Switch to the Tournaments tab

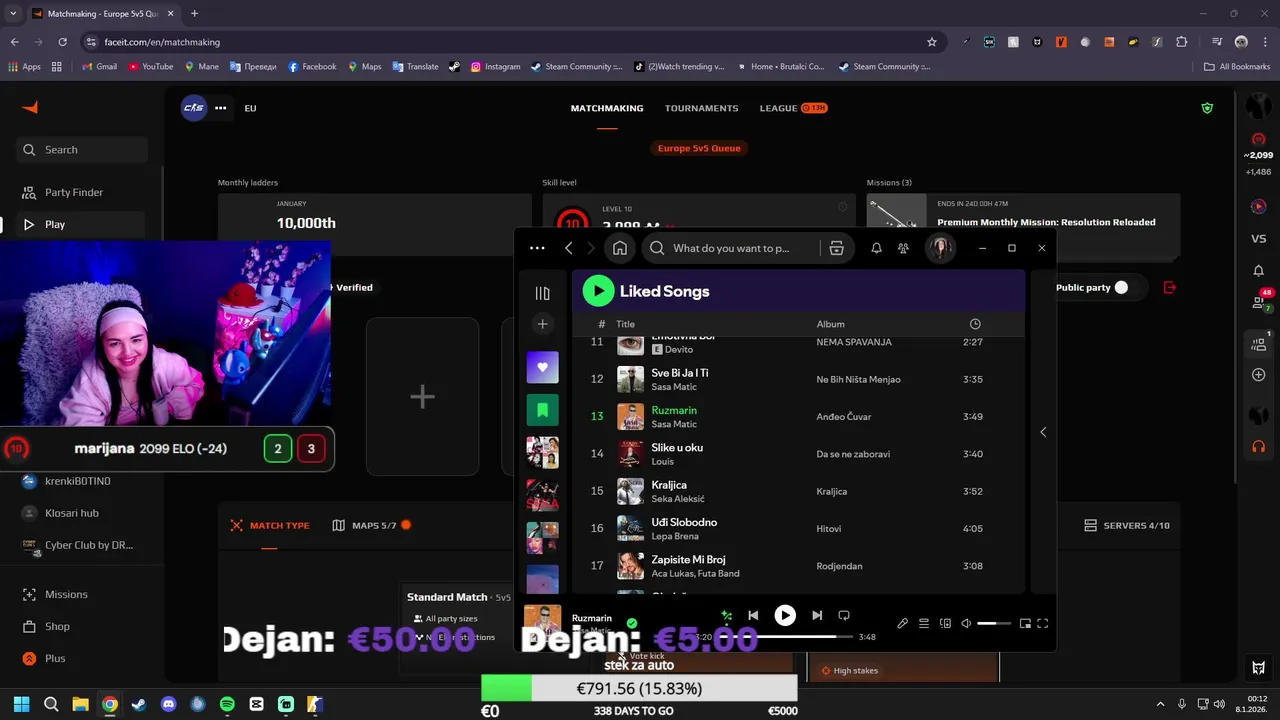(701, 108)
